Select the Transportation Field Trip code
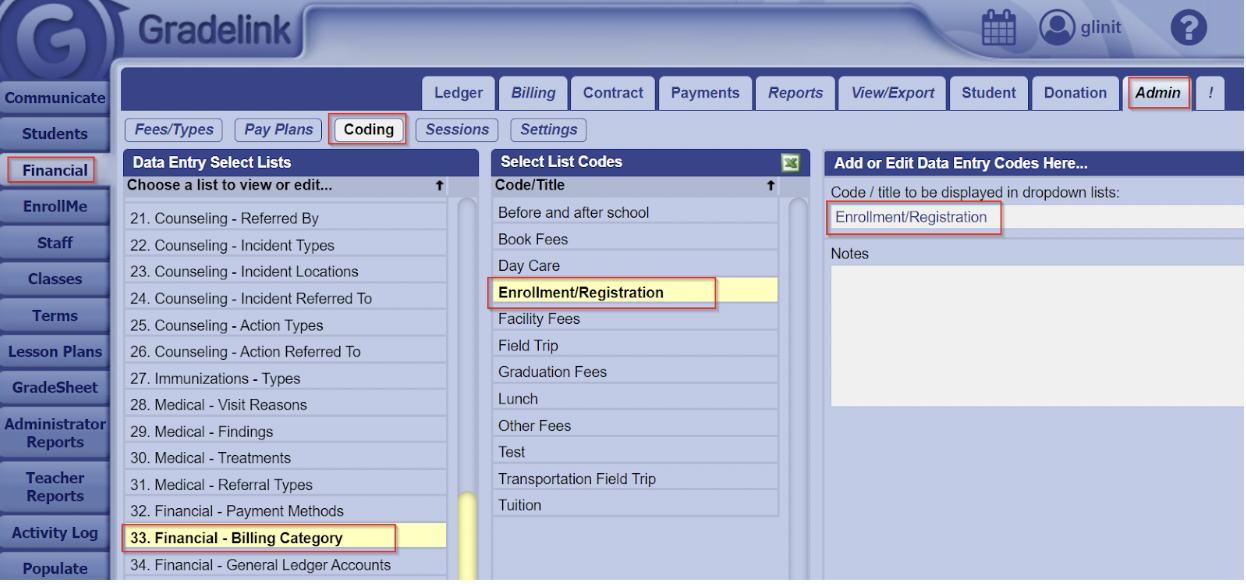This screenshot has height=584, width=1246. coord(635,478)
